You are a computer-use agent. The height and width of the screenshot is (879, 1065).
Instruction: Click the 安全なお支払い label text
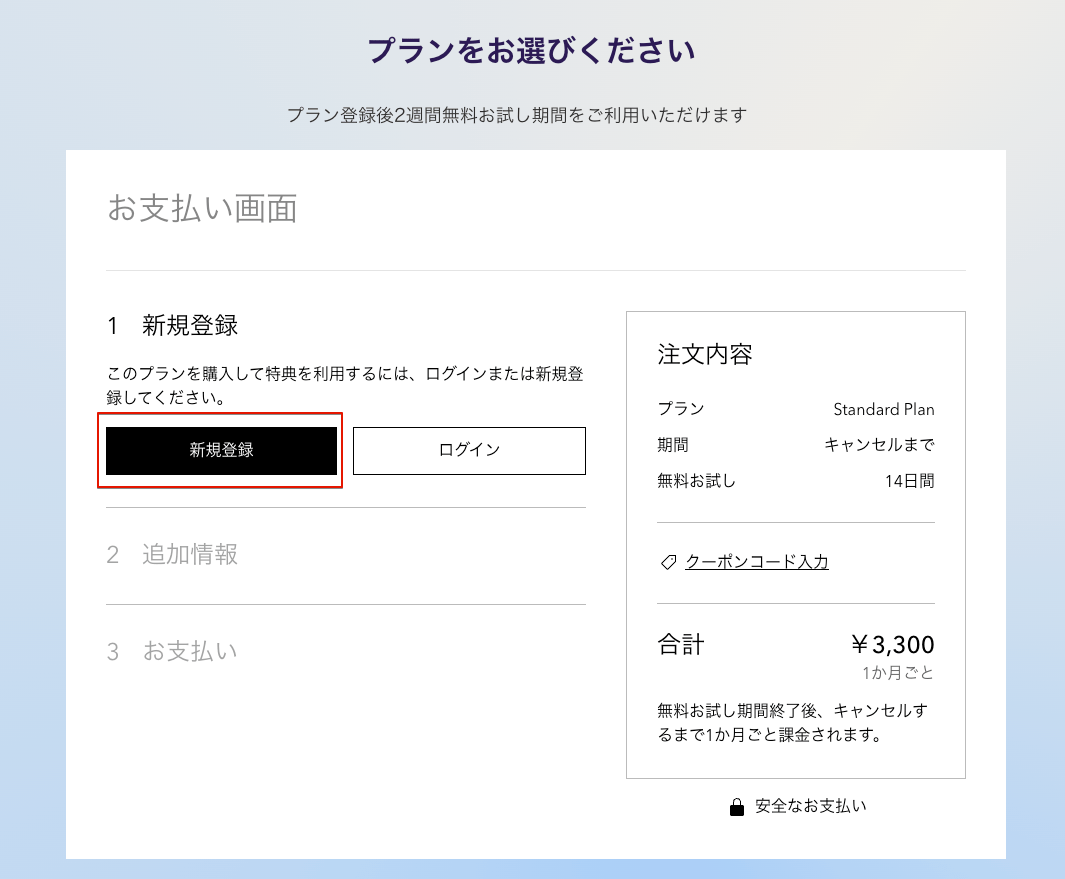coord(810,806)
